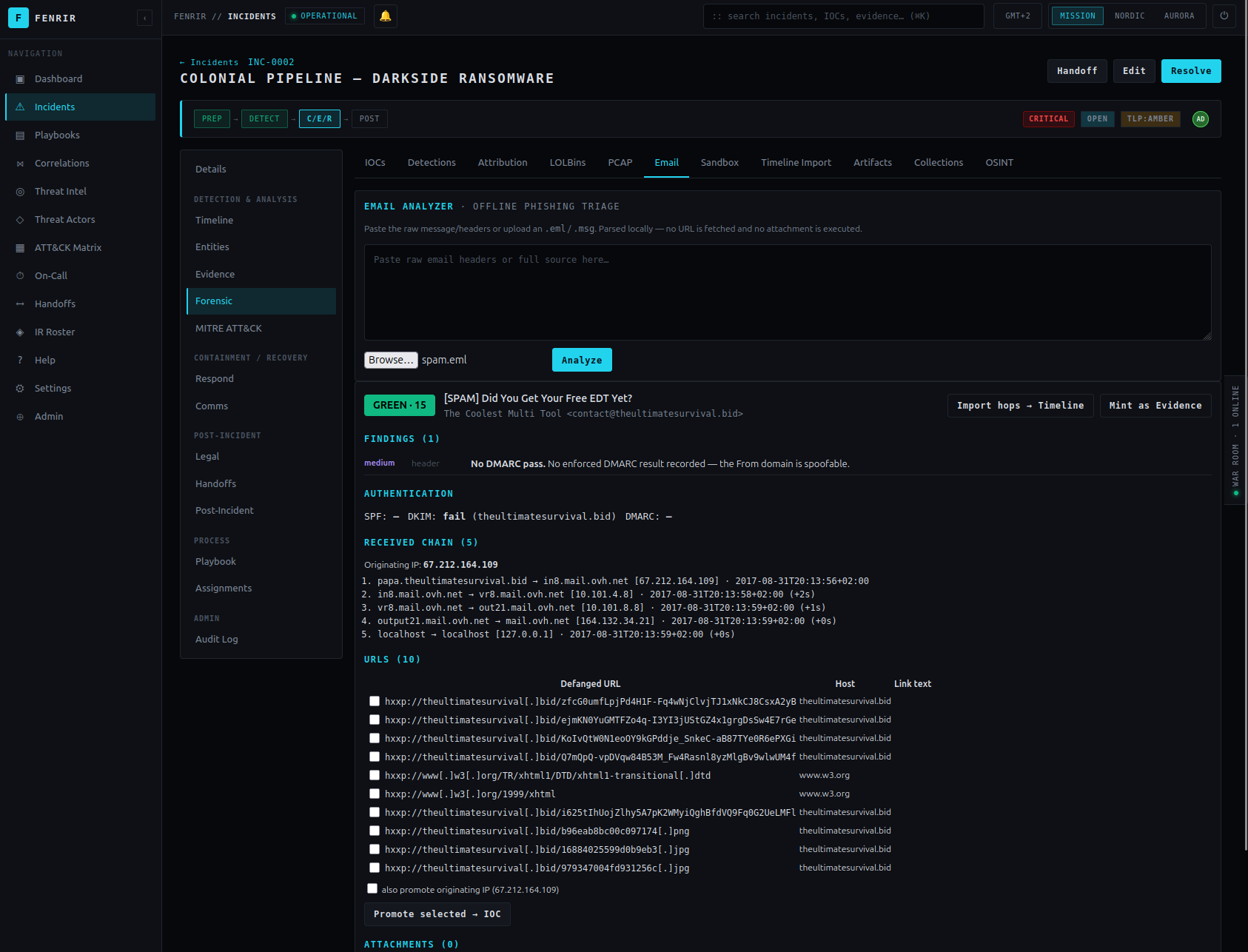1248x952 pixels.
Task: Click the Resolve button
Action: [1191, 71]
